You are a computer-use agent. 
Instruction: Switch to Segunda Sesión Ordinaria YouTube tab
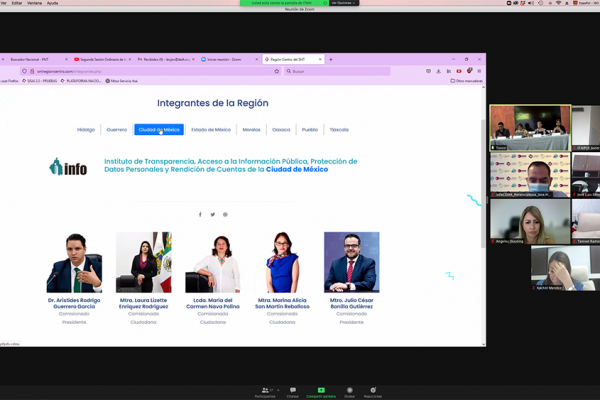pyautogui.click(x=103, y=59)
